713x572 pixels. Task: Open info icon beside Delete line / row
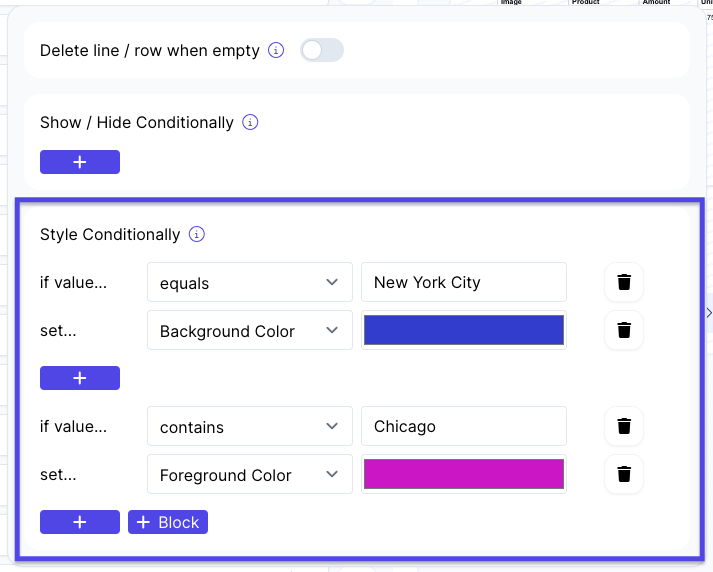(x=276, y=50)
